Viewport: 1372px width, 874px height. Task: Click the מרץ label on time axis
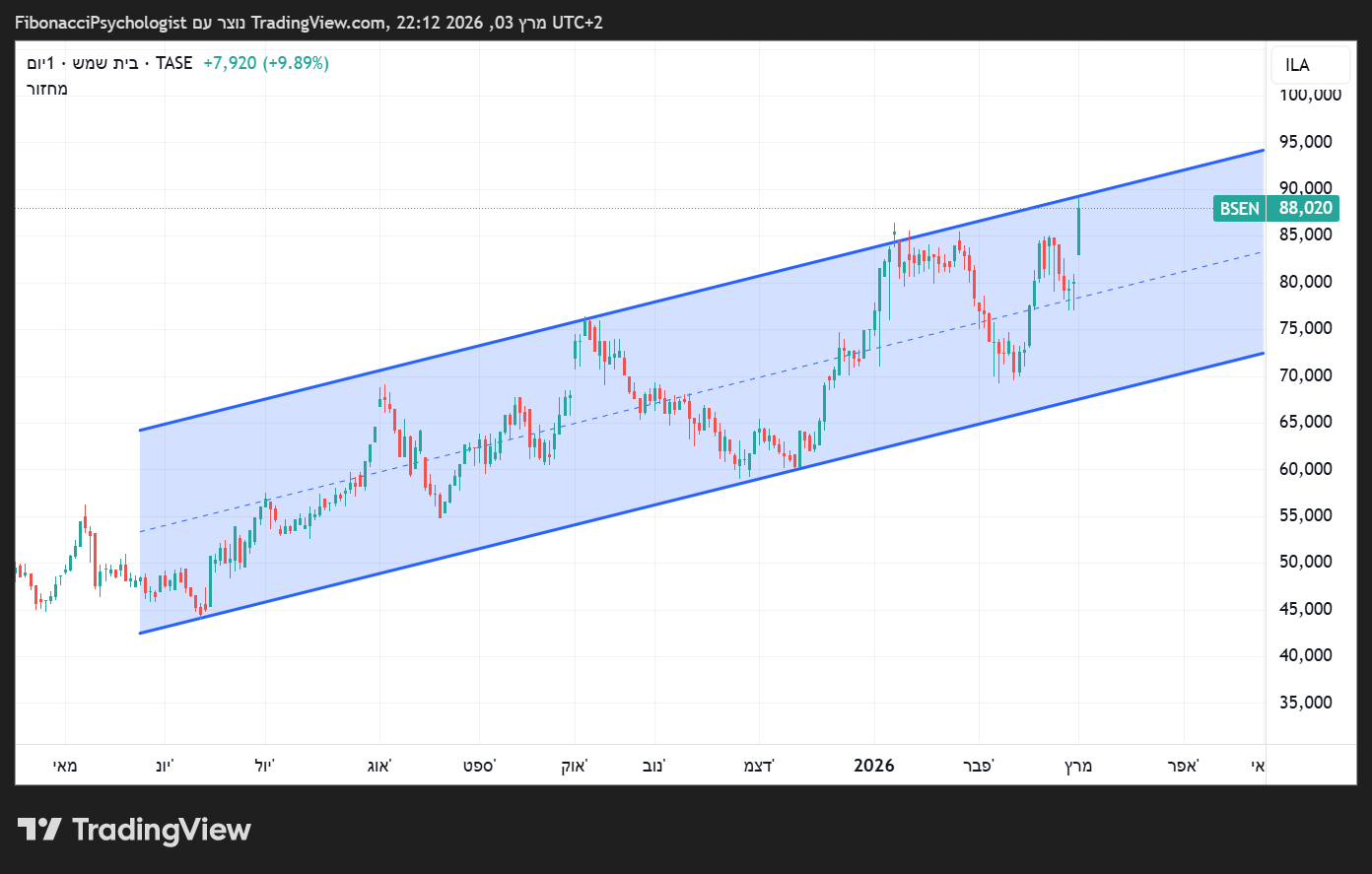(1078, 766)
